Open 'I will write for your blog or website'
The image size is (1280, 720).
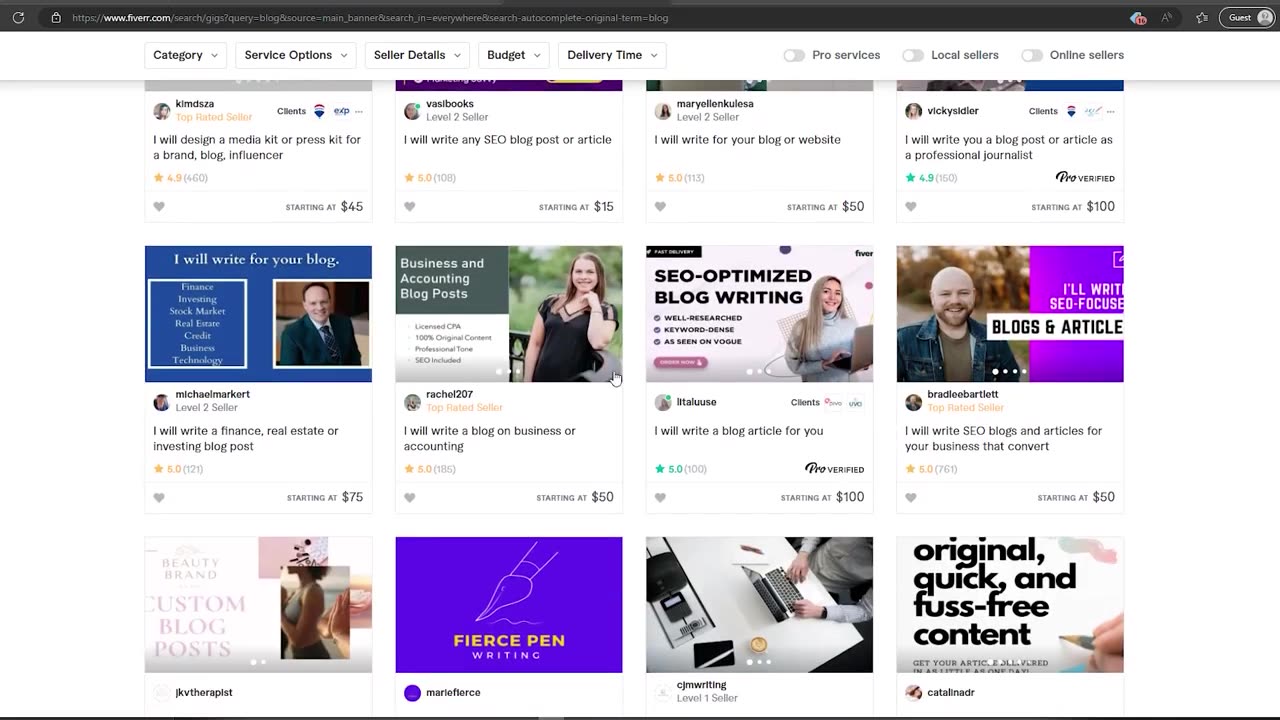click(748, 140)
